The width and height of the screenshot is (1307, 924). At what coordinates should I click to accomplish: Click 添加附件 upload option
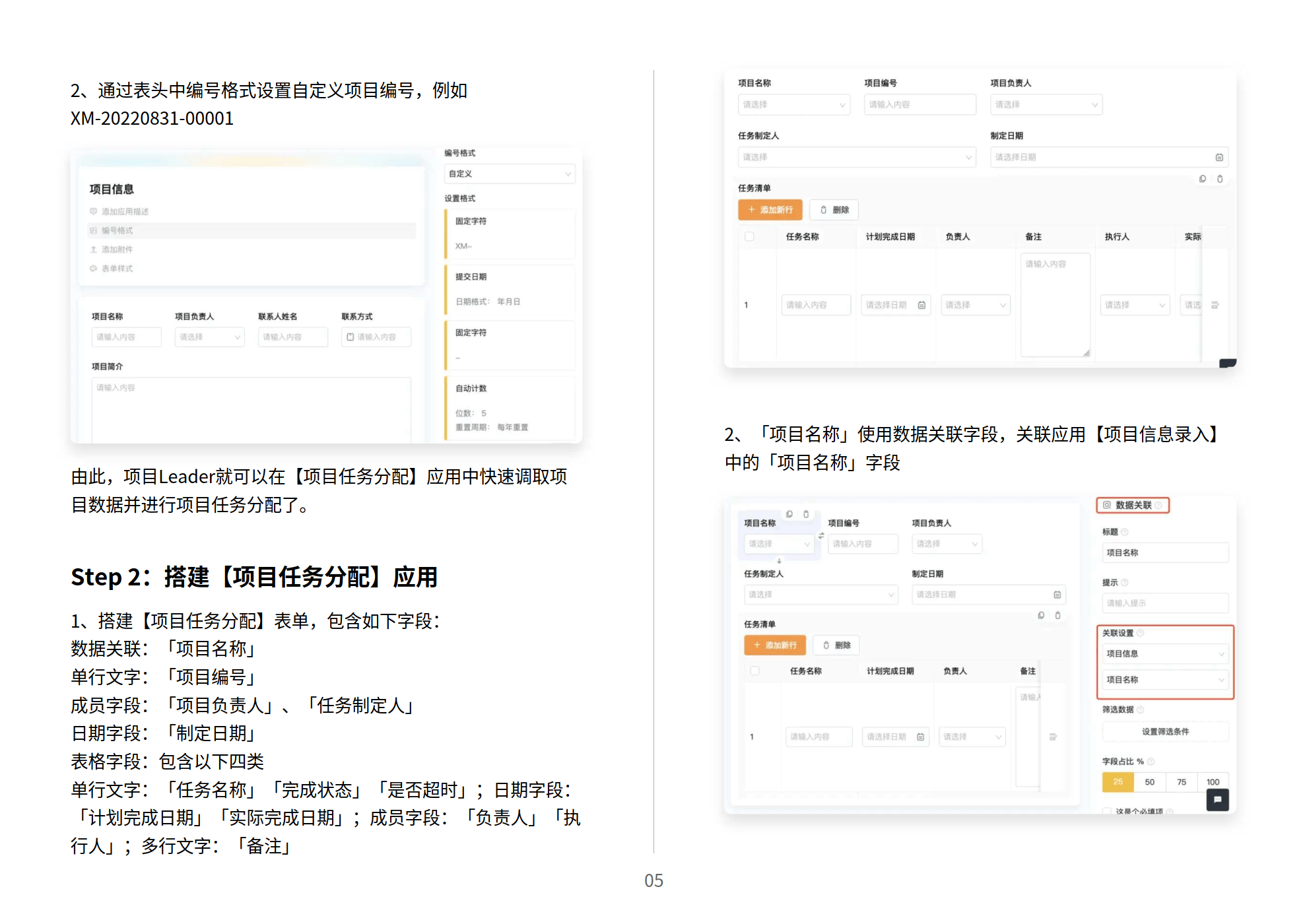click(x=112, y=249)
